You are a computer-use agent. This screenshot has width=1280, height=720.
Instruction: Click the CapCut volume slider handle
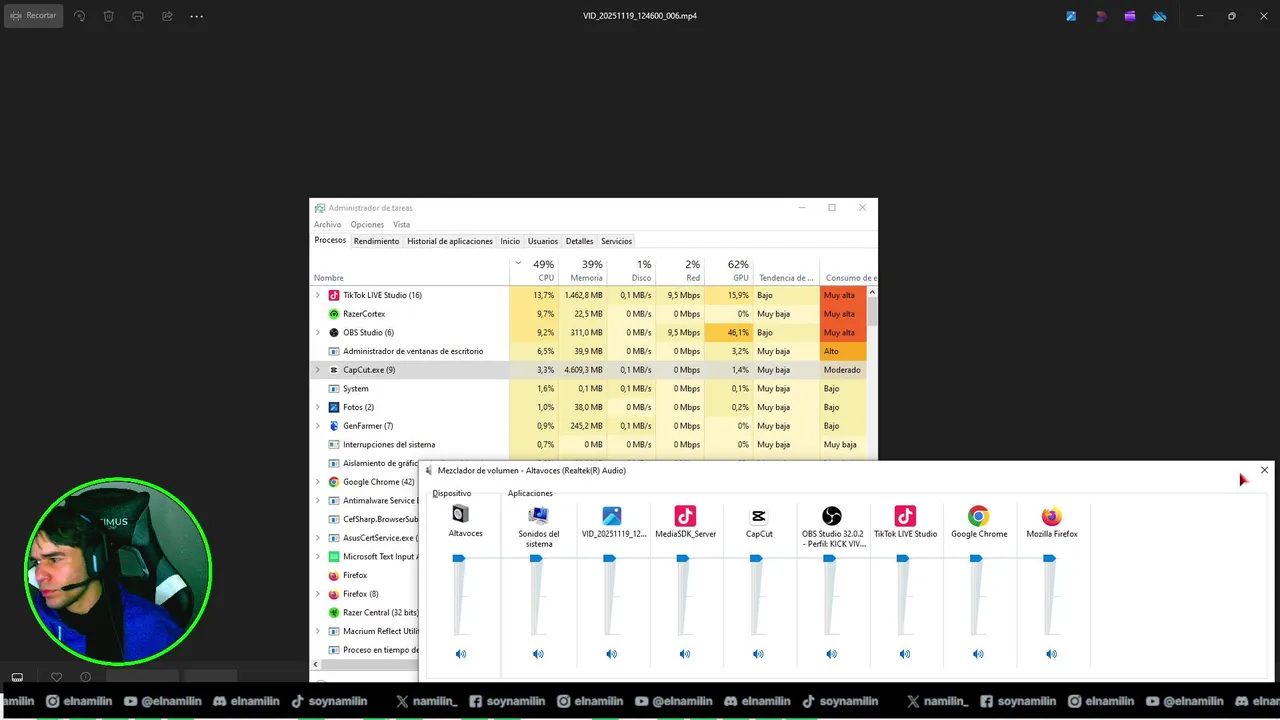756,559
